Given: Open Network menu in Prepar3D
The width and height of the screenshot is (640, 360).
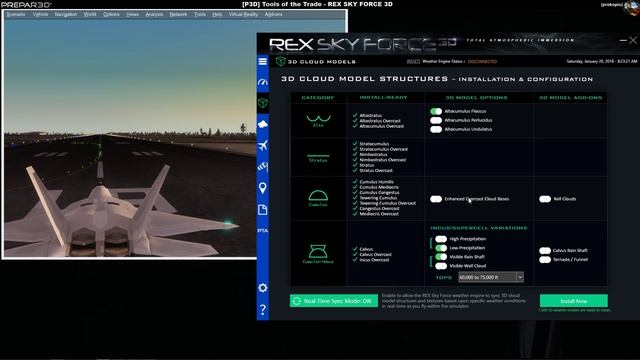Looking at the screenshot, I should coord(178,14).
